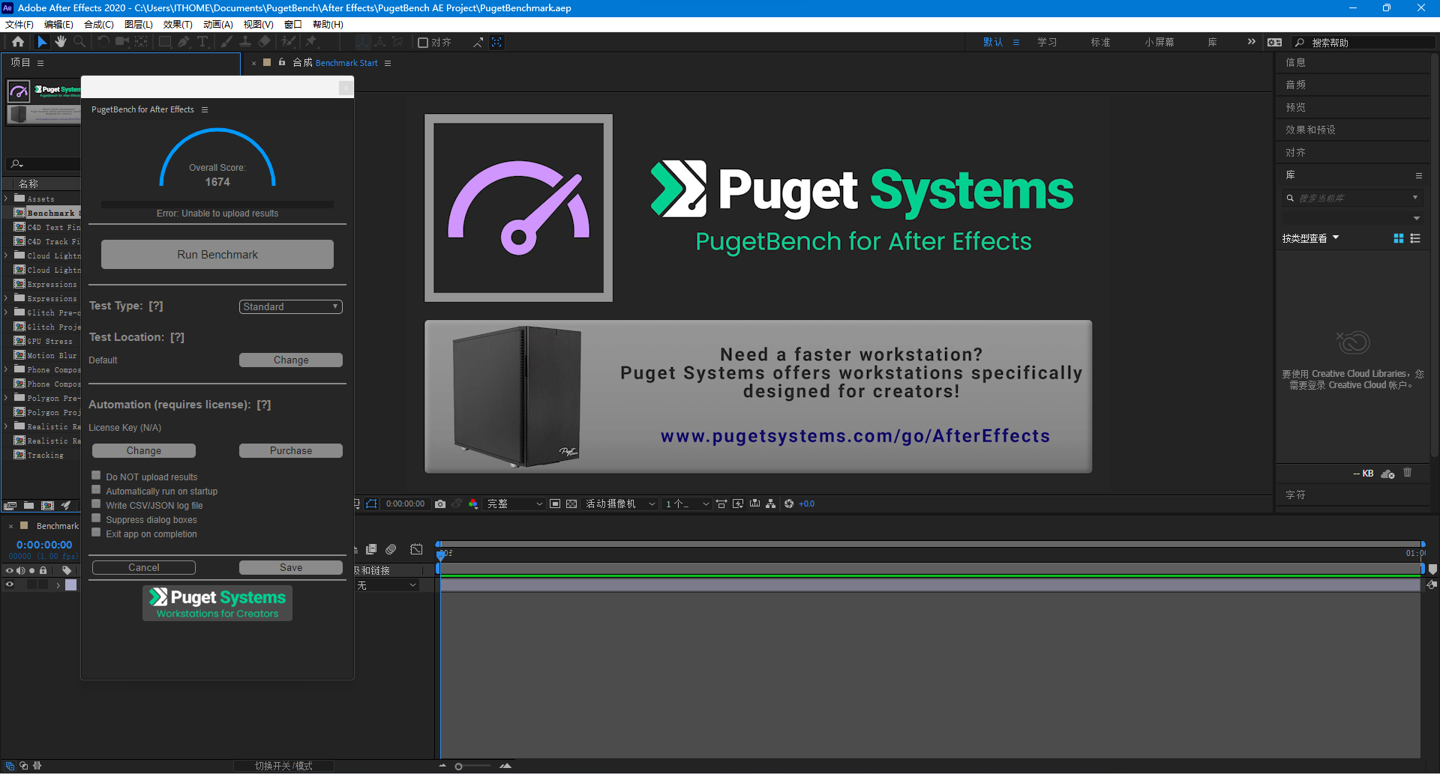Viewport: 1440px width, 774px height.
Task: Check Suppress dialog boxes option
Action: (96, 518)
